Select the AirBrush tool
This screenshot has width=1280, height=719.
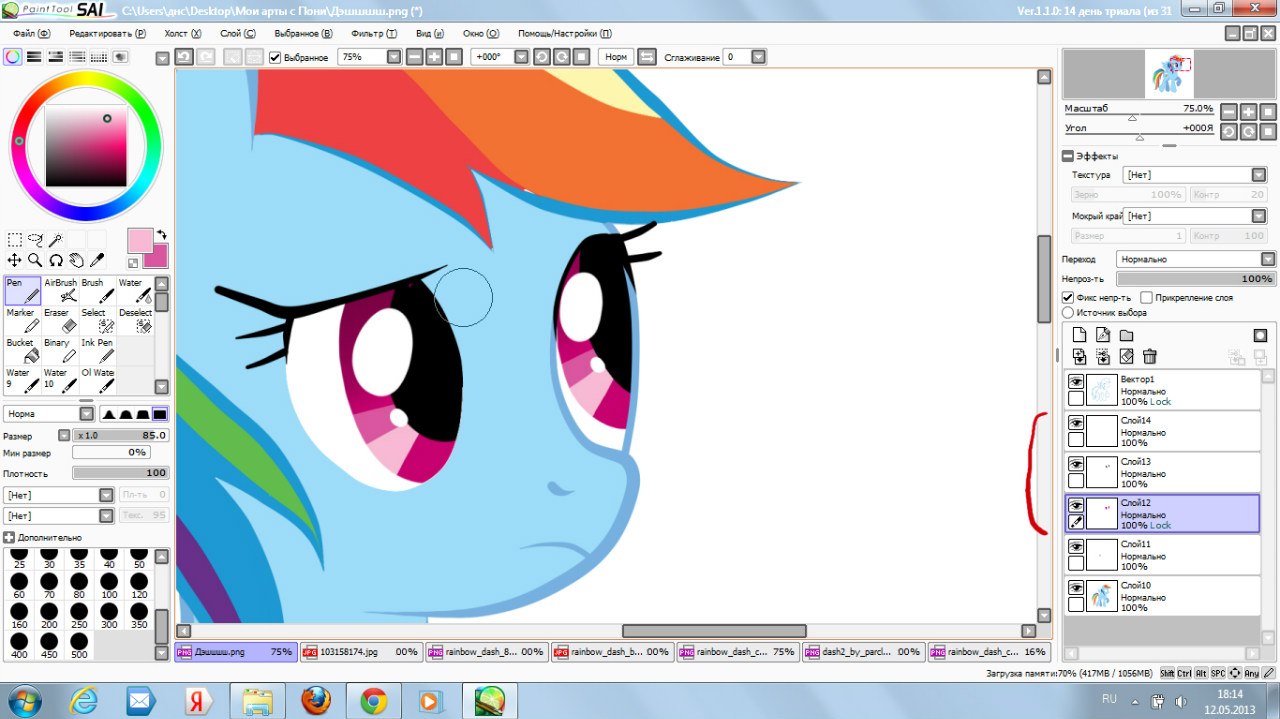point(60,290)
